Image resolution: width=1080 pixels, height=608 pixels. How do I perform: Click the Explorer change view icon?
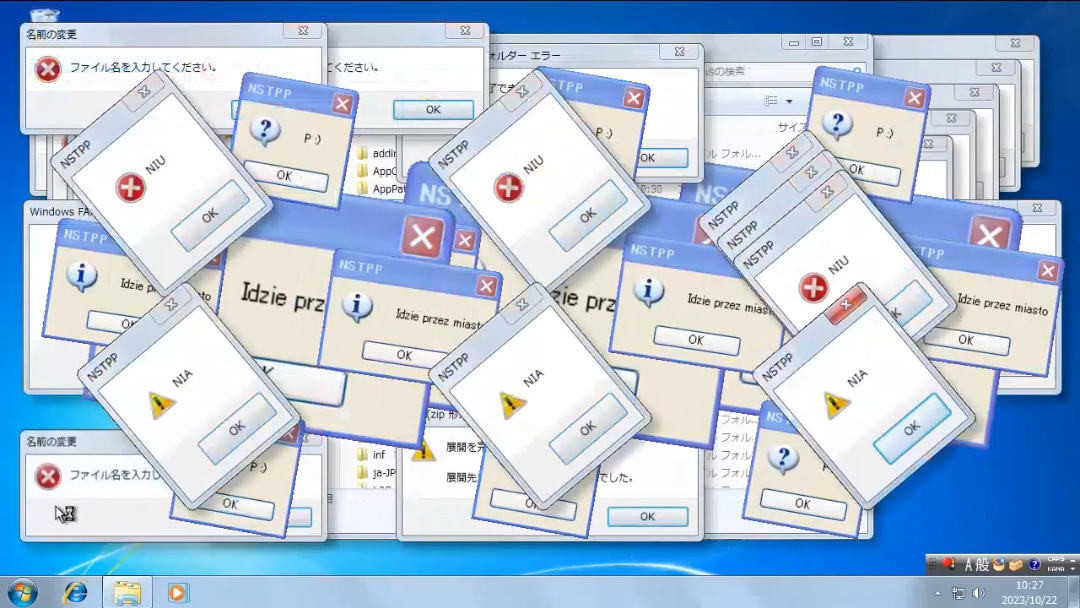(x=771, y=101)
